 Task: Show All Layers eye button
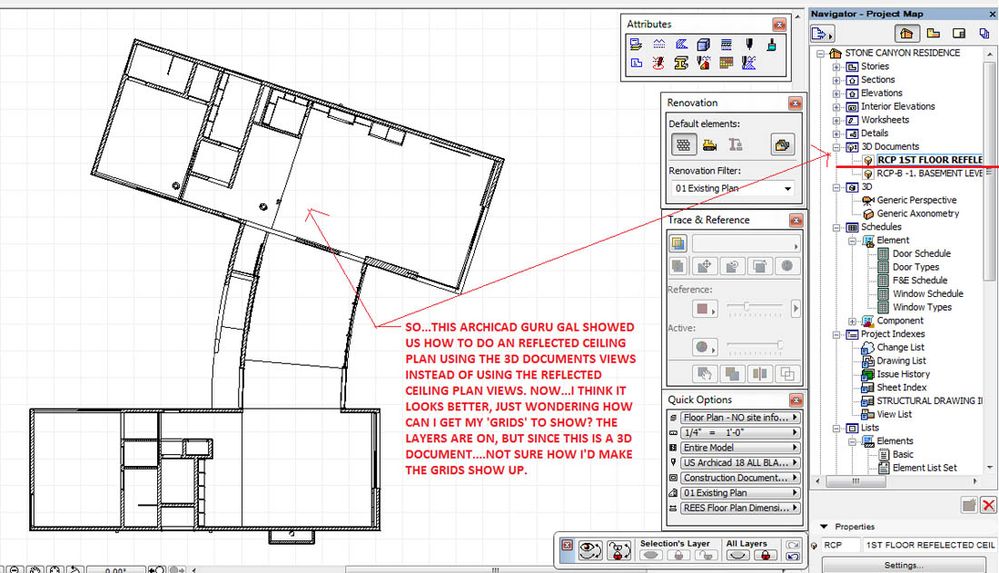point(738,555)
